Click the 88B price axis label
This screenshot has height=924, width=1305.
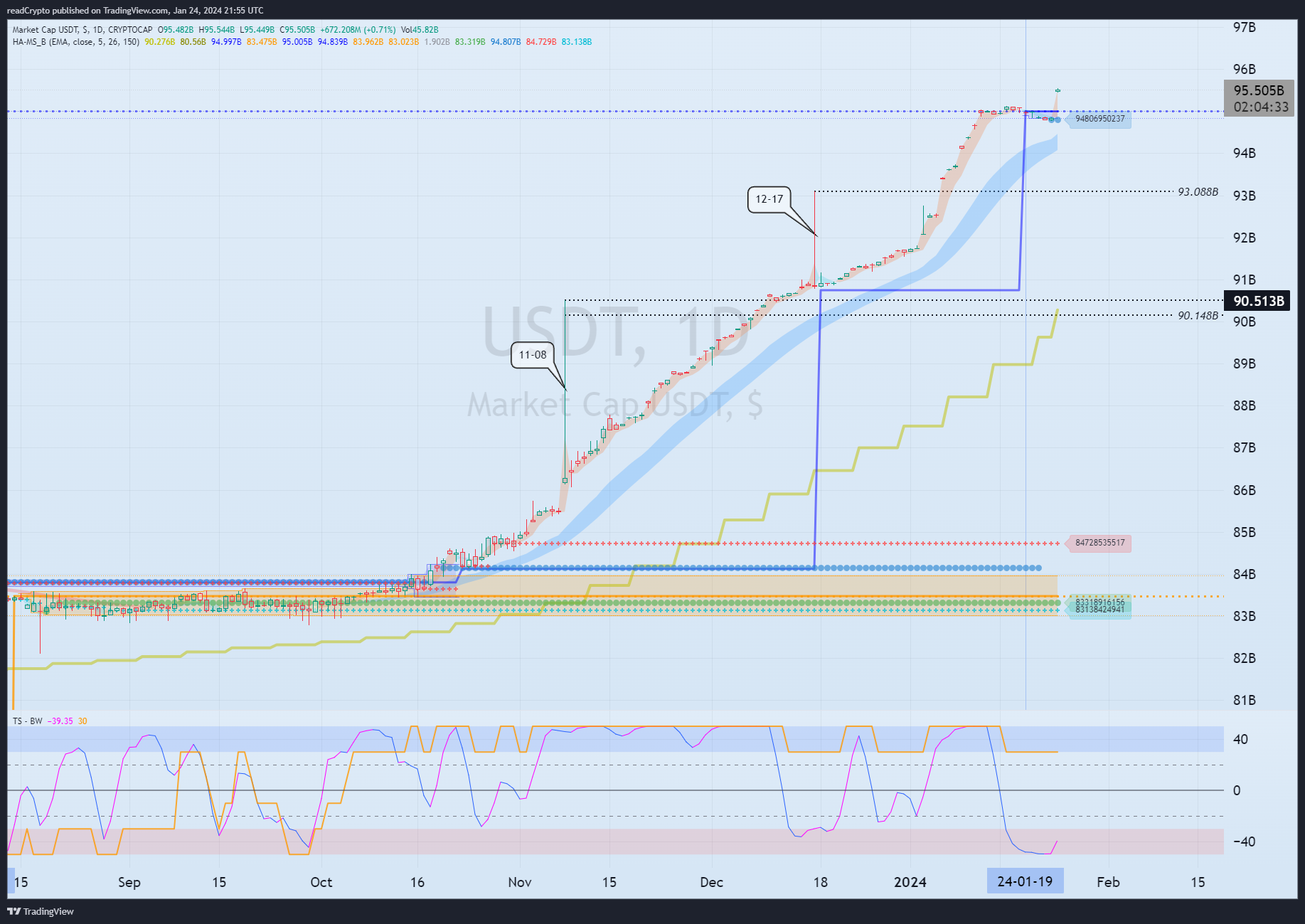tap(1245, 405)
